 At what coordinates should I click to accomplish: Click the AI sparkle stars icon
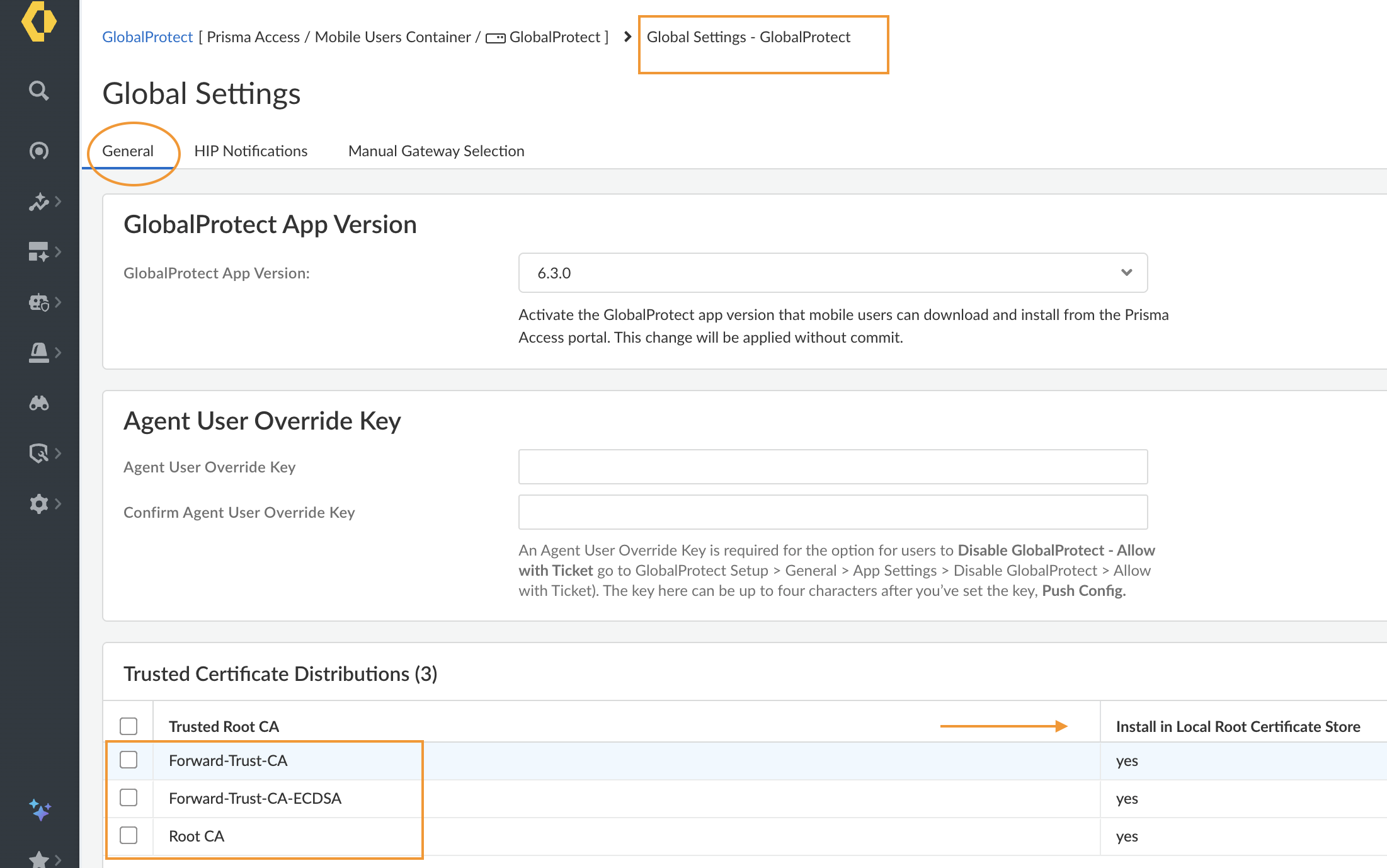click(x=40, y=810)
